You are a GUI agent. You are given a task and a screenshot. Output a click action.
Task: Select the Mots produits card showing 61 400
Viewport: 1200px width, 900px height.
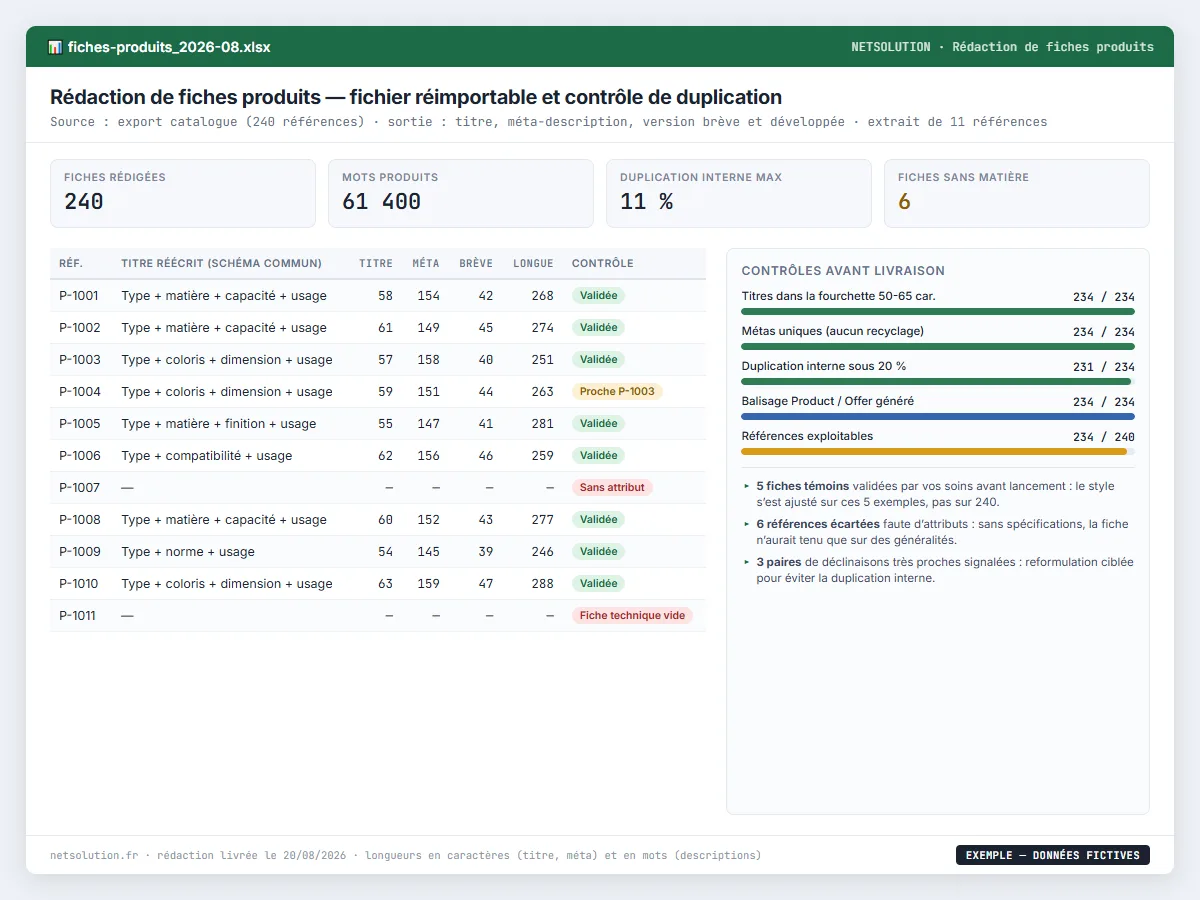(461, 193)
